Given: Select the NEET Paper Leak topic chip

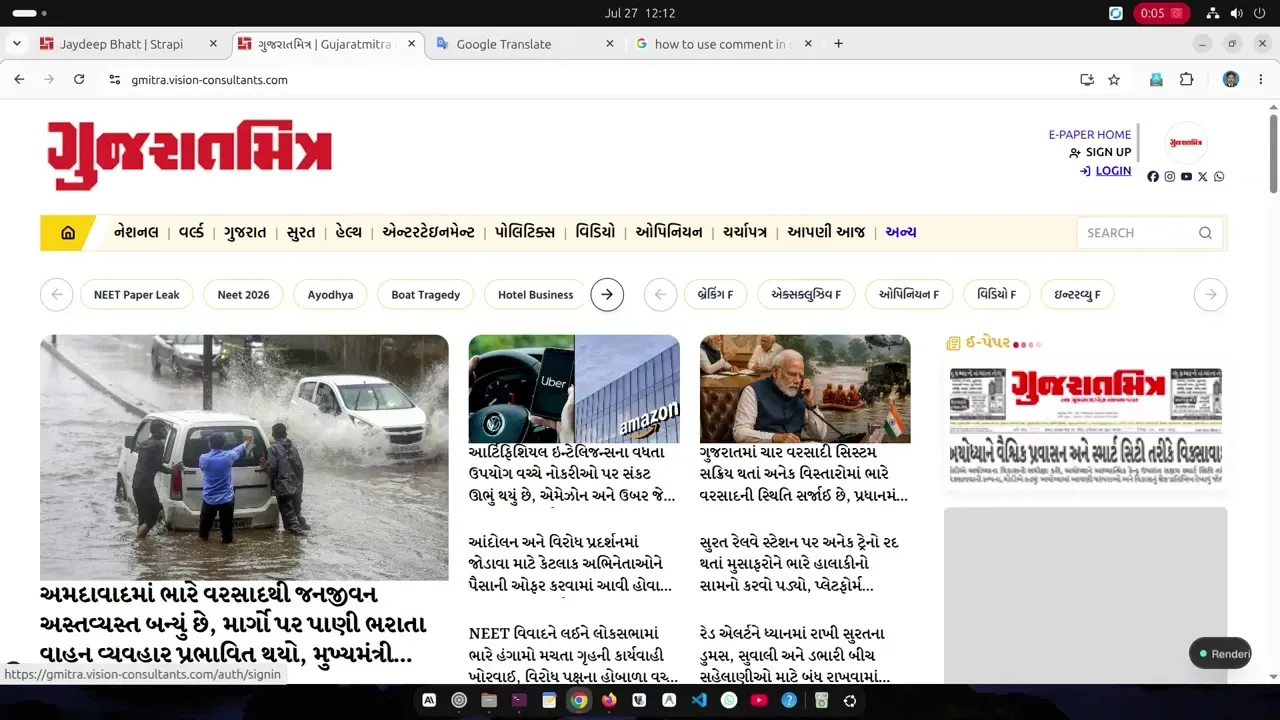Looking at the screenshot, I should click(137, 295).
